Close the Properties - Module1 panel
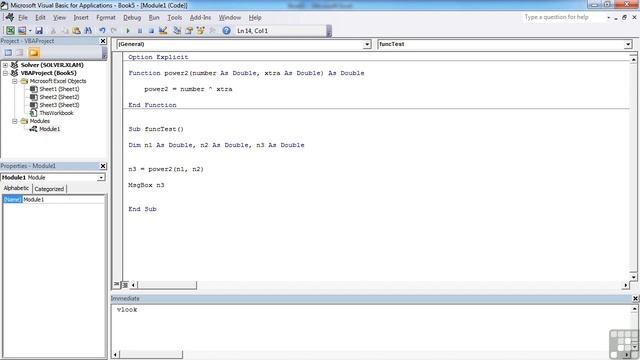Viewport: 640px width, 360px height. click(103, 166)
